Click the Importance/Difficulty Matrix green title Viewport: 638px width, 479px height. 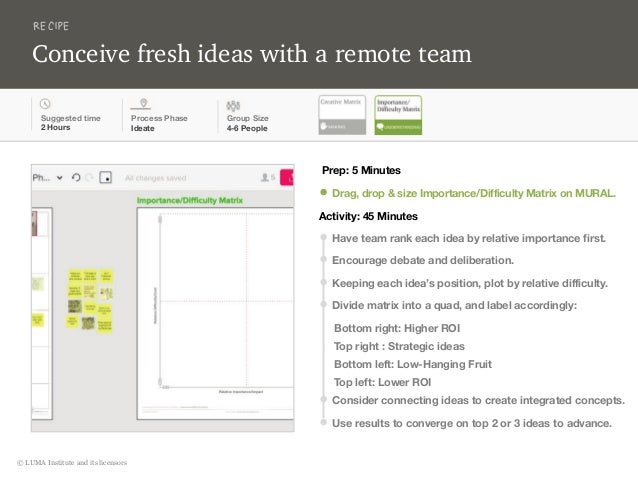[x=190, y=200]
